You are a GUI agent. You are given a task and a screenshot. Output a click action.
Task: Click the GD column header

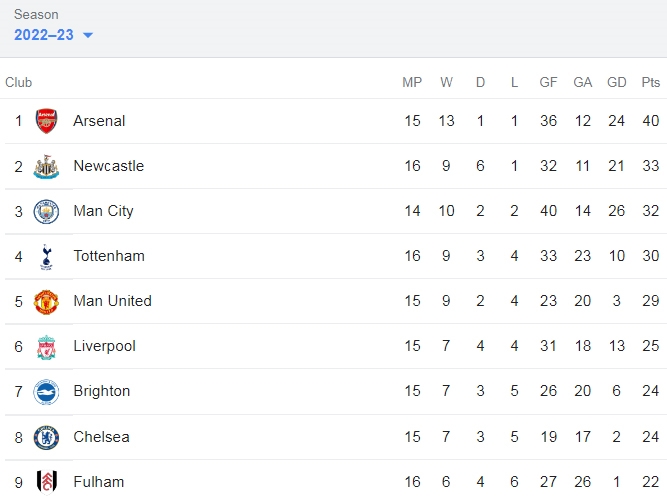pyautogui.click(x=616, y=82)
